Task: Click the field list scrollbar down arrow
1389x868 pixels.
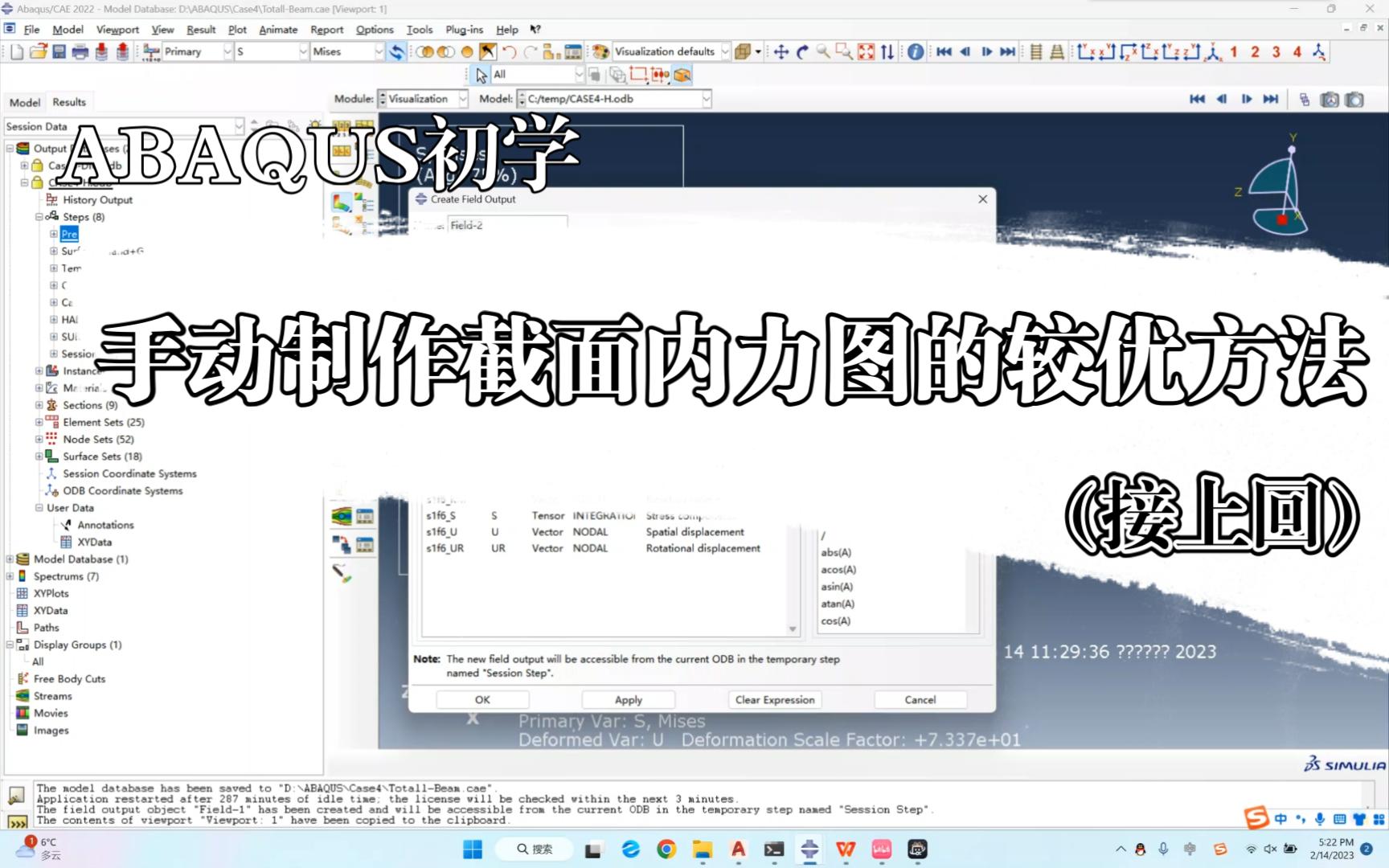Action: 793,629
